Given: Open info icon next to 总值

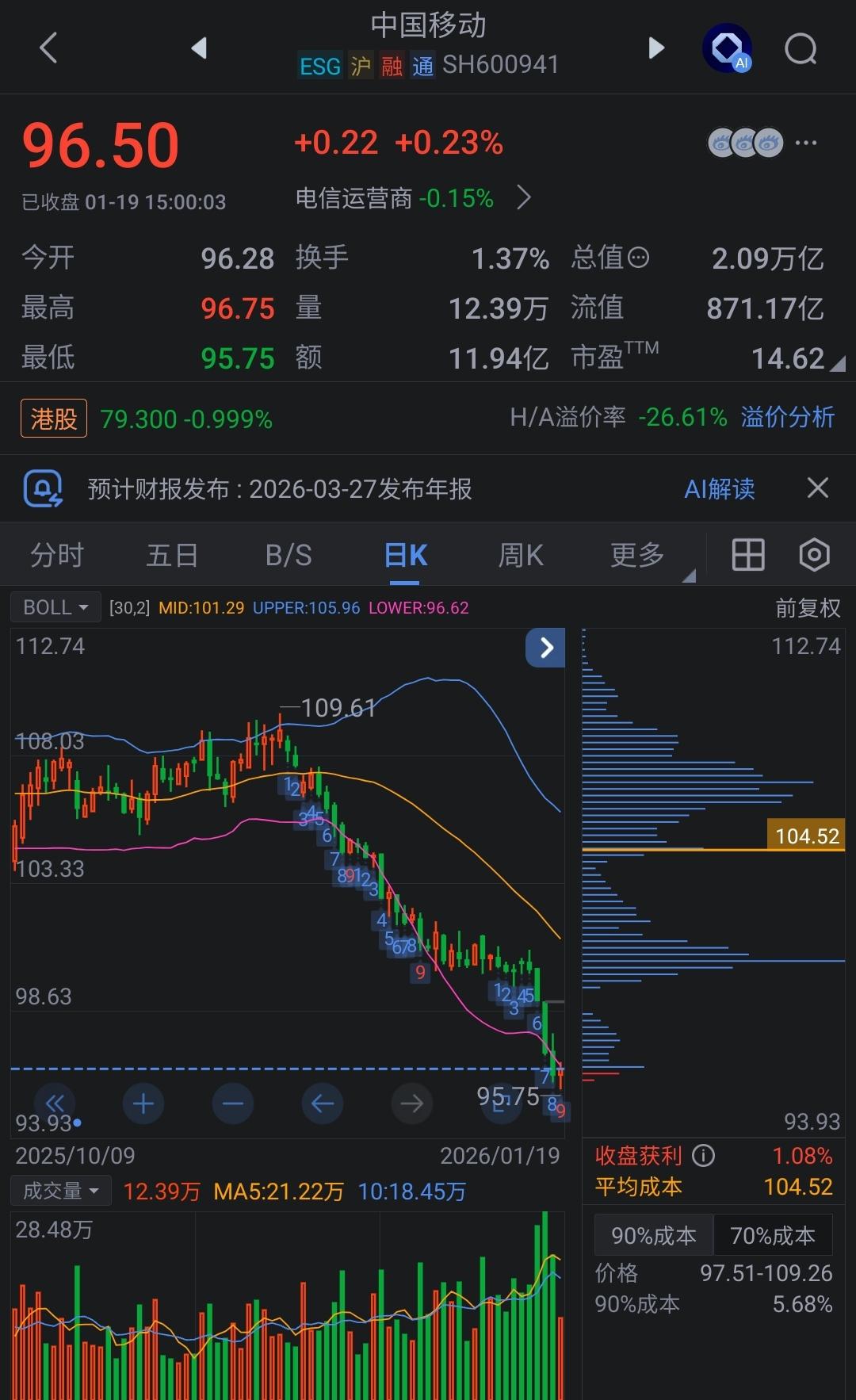Looking at the screenshot, I should tap(638, 258).
